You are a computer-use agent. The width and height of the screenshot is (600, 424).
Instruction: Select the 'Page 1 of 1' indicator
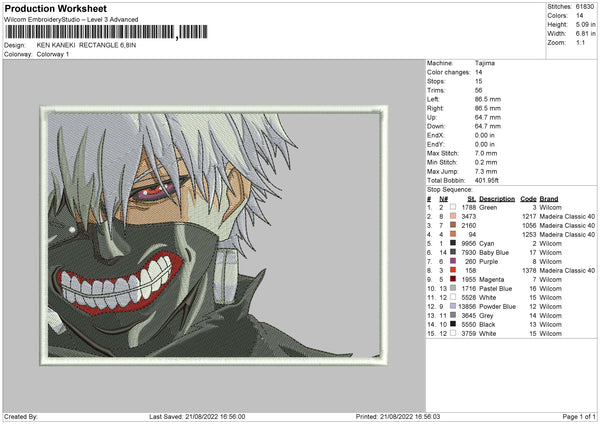[579, 416]
